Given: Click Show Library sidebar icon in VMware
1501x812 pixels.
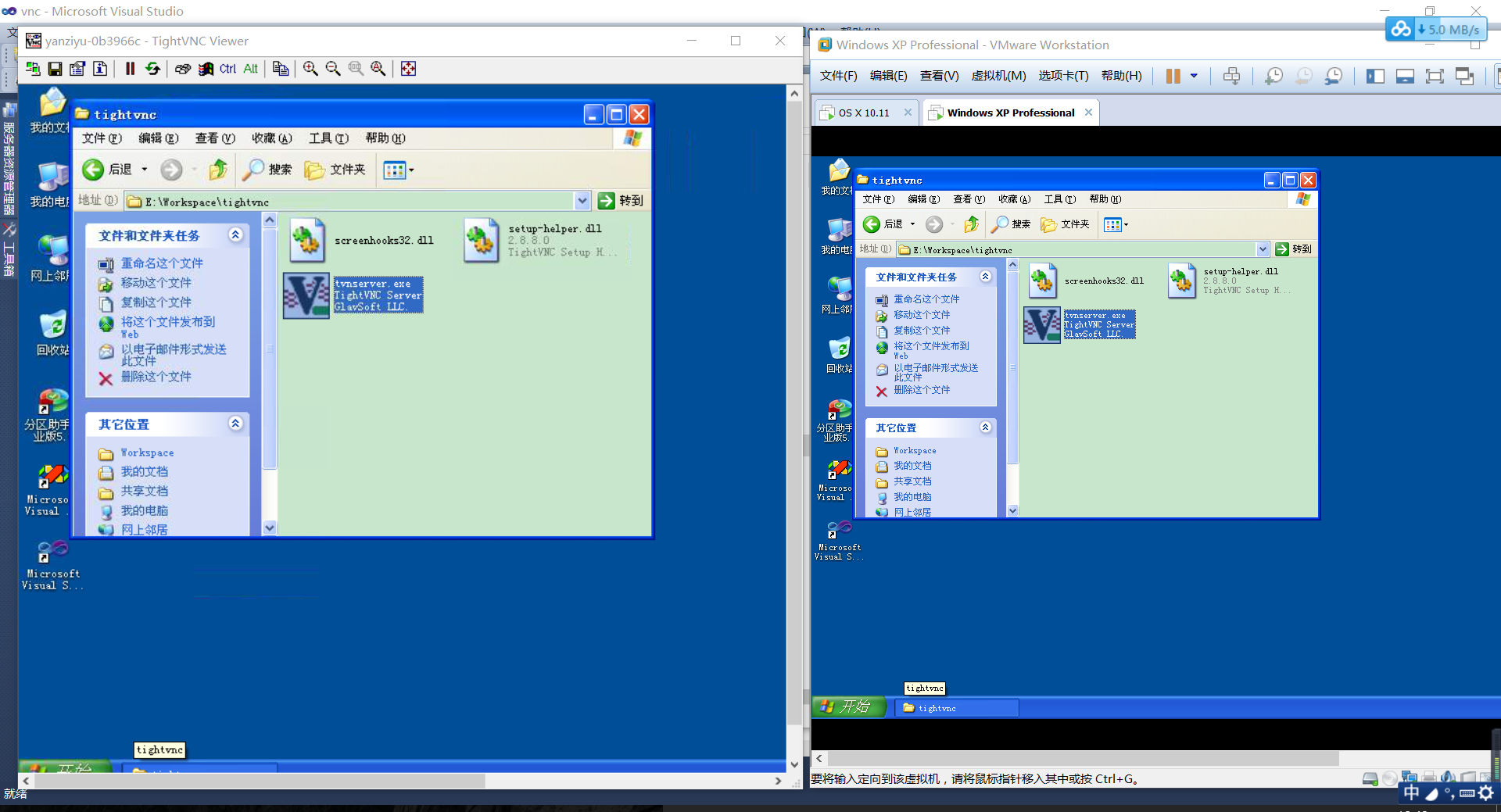Looking at the screenshot, I should pos(1375,76).
